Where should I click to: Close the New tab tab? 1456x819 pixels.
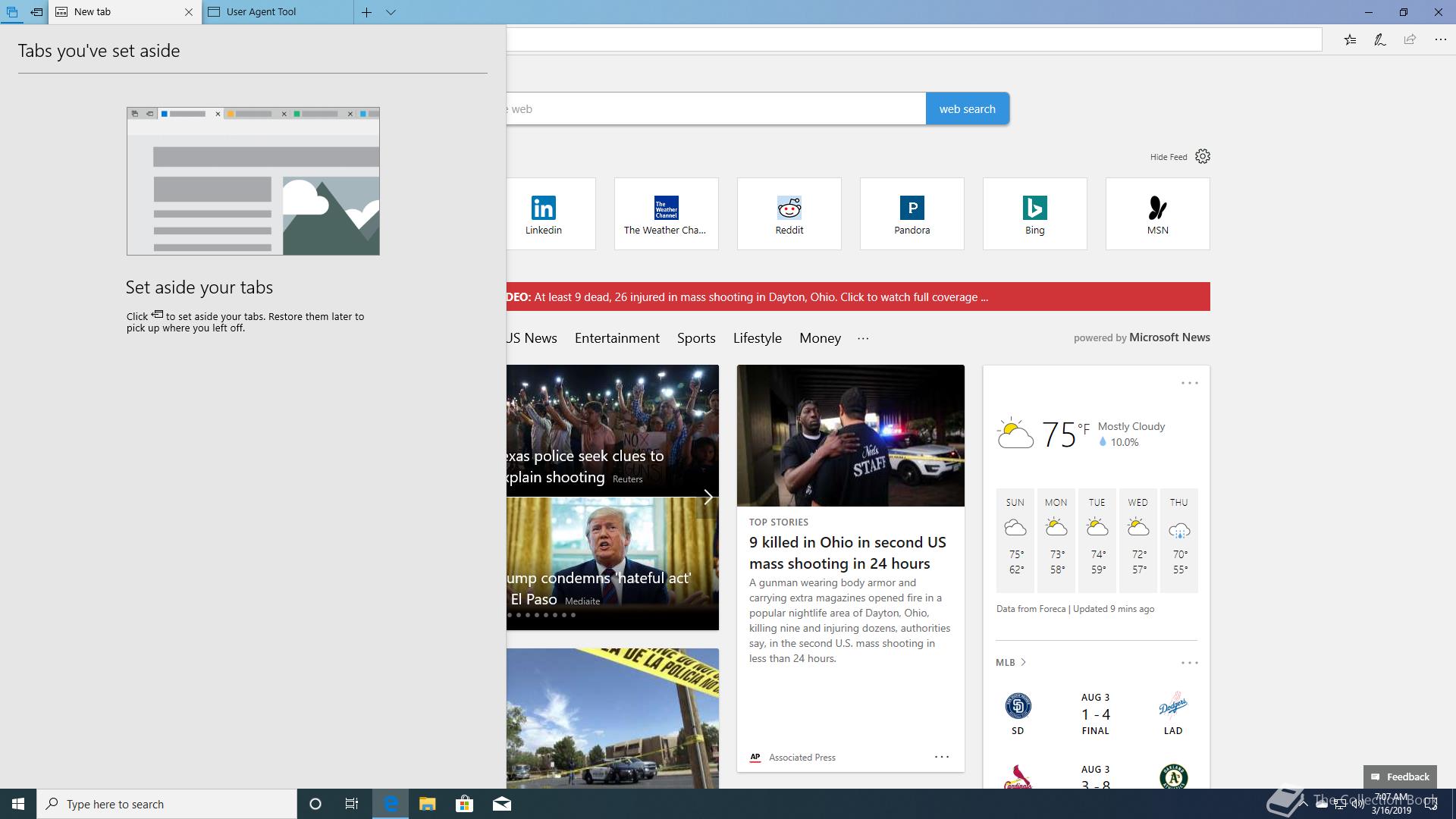(189, 12)
